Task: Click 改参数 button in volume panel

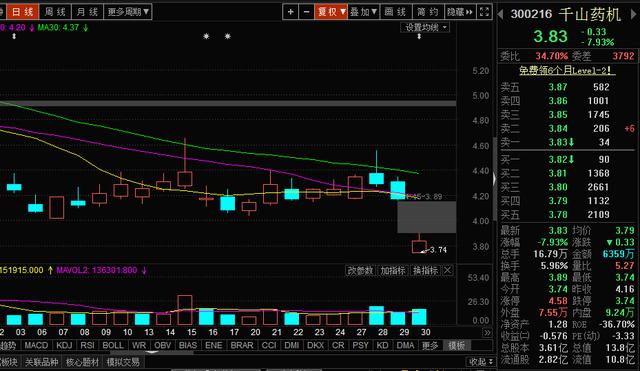Action: click(x=360, y=270)
